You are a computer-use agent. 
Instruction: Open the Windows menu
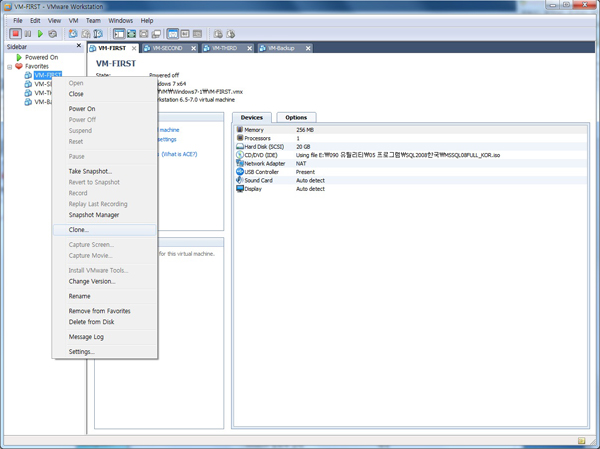coord(121,21)
